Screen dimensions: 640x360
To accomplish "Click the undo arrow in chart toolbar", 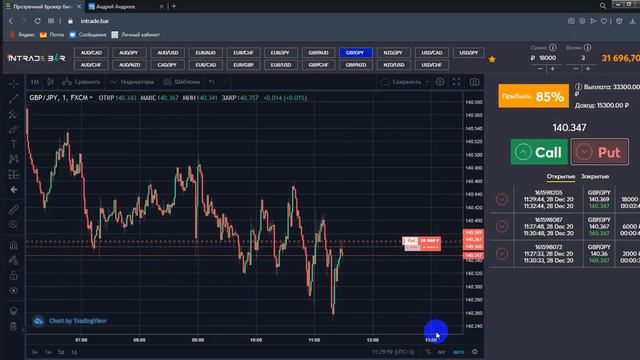I will tap(212, 82).
